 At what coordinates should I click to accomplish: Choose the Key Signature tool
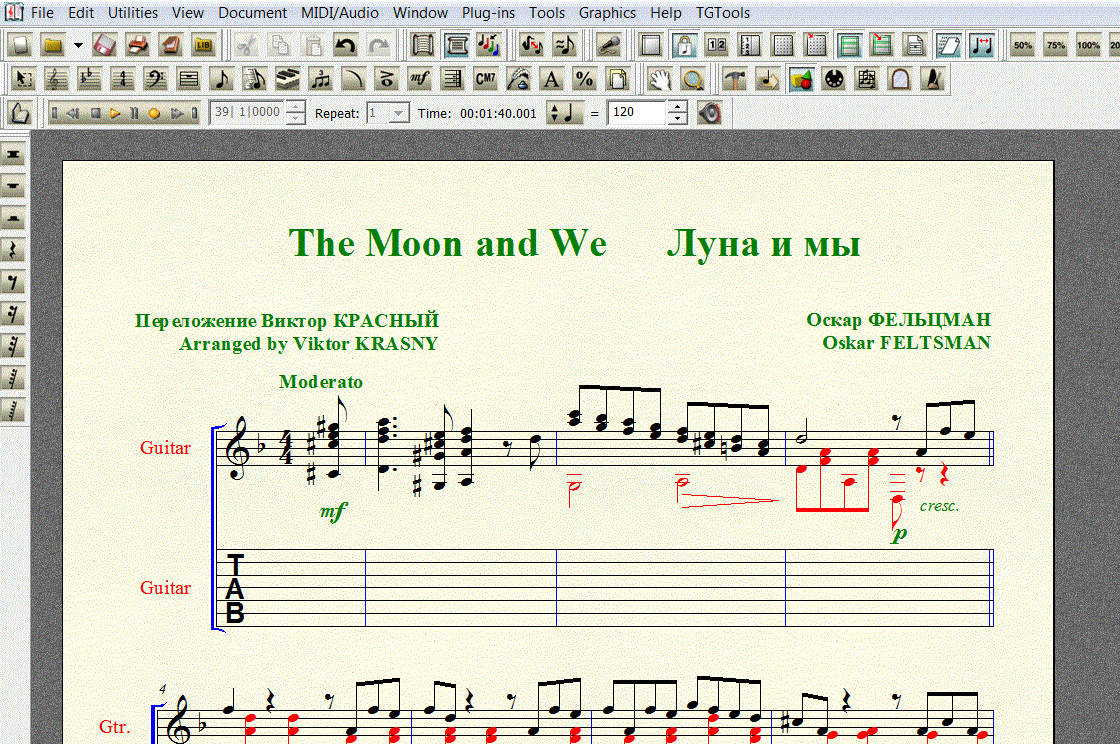coord(89,79)
